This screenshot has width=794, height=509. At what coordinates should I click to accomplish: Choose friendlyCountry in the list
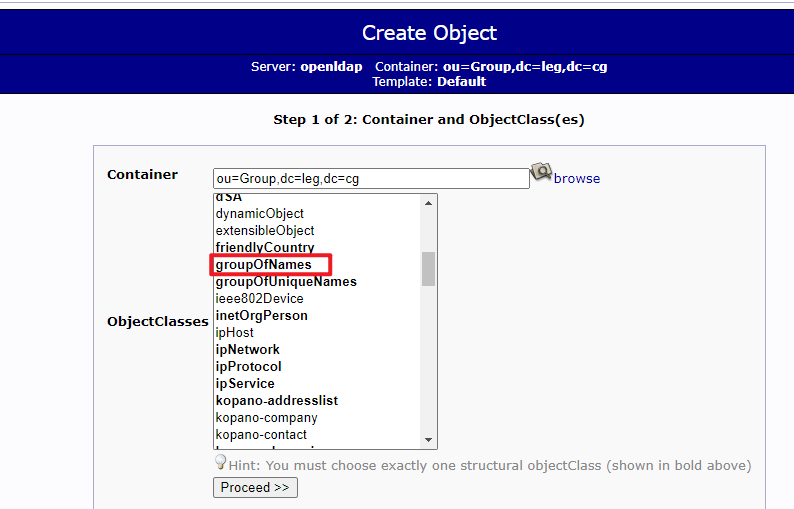[x=265, y=248]
